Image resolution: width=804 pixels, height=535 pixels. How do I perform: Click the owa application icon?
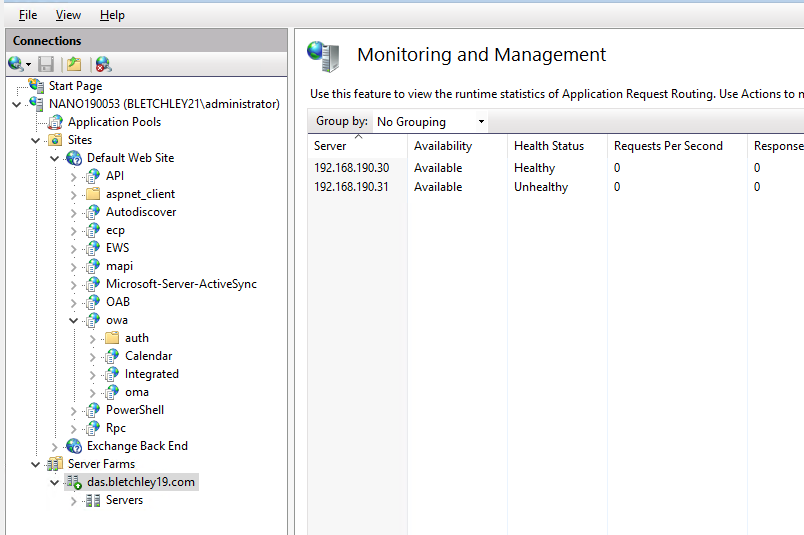[93, 320]
